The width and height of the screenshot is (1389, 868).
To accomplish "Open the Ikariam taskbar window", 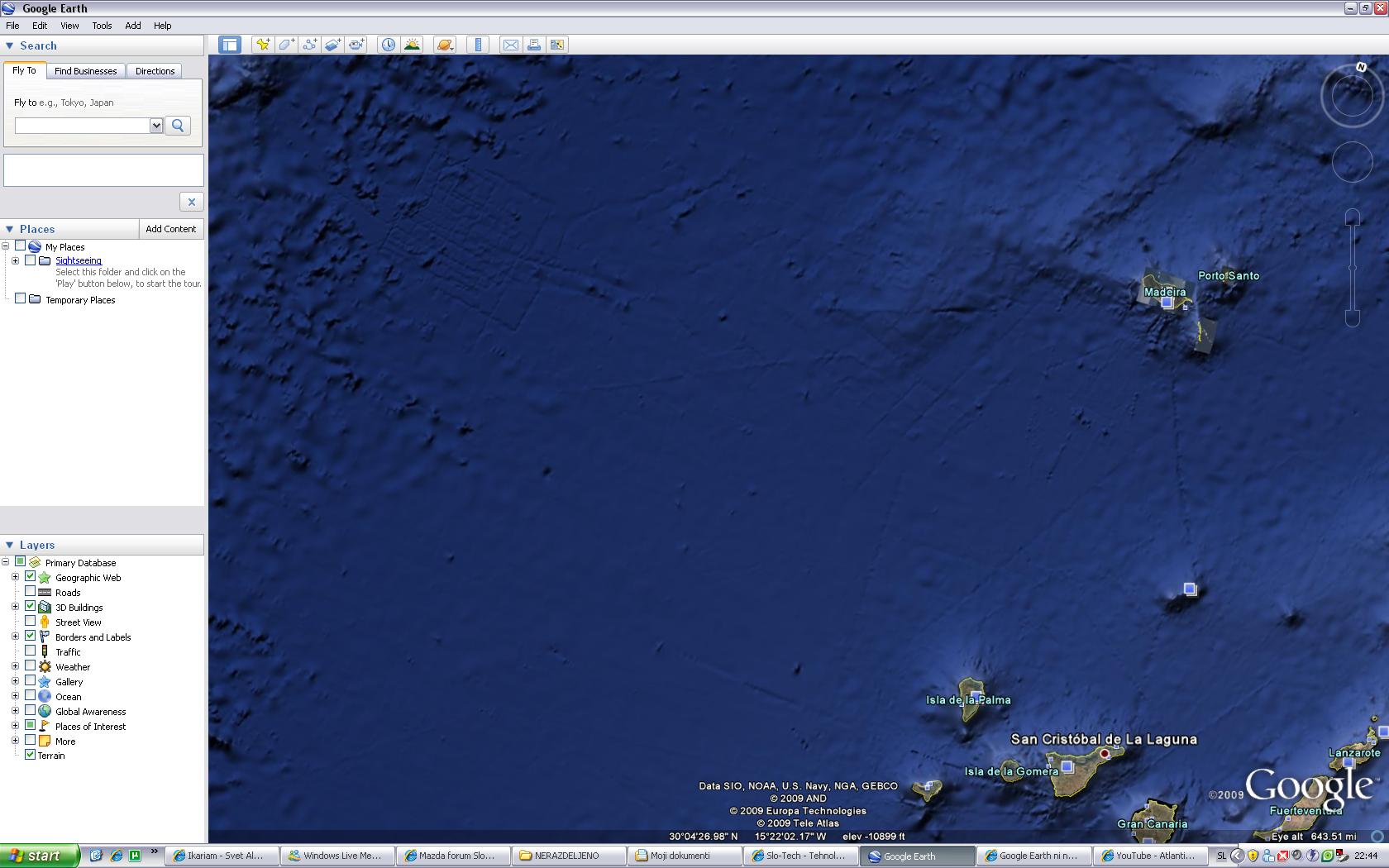I will pos(222,856).
